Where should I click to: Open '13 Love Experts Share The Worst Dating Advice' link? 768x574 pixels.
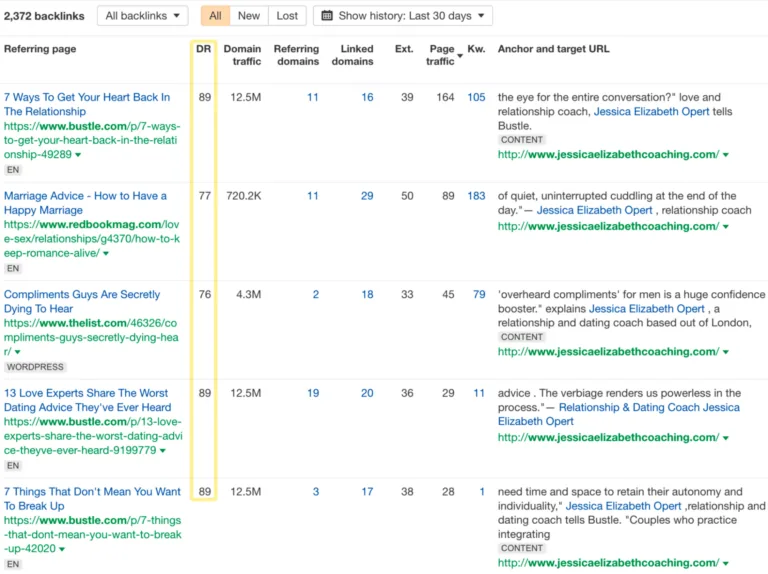88,400
